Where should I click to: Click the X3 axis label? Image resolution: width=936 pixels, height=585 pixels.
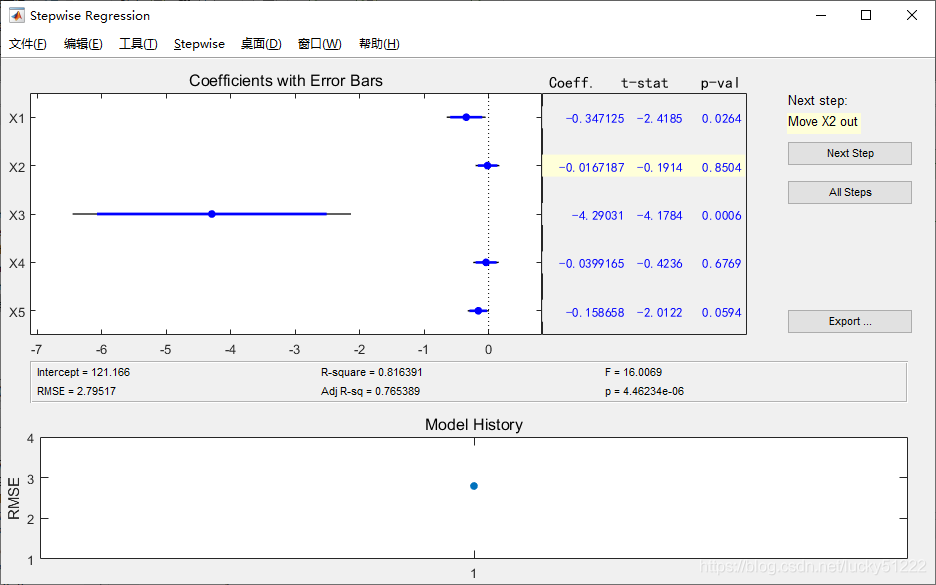(17, 215)
